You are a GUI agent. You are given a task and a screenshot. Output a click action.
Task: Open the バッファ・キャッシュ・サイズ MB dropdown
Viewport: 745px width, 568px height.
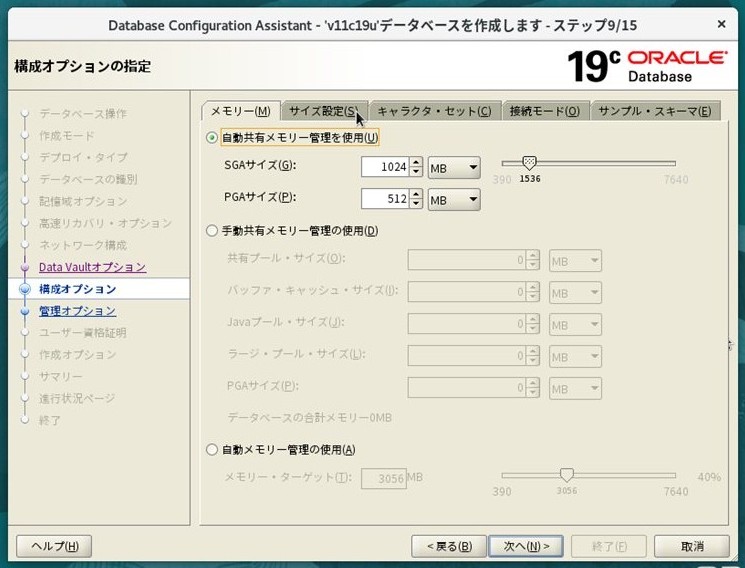[575, 292]
